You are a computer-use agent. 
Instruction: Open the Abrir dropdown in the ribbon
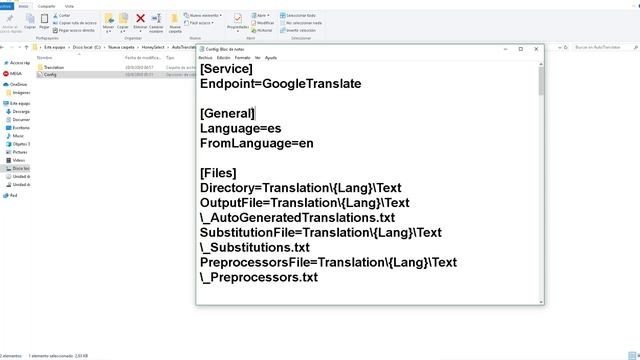coord(260,15)
